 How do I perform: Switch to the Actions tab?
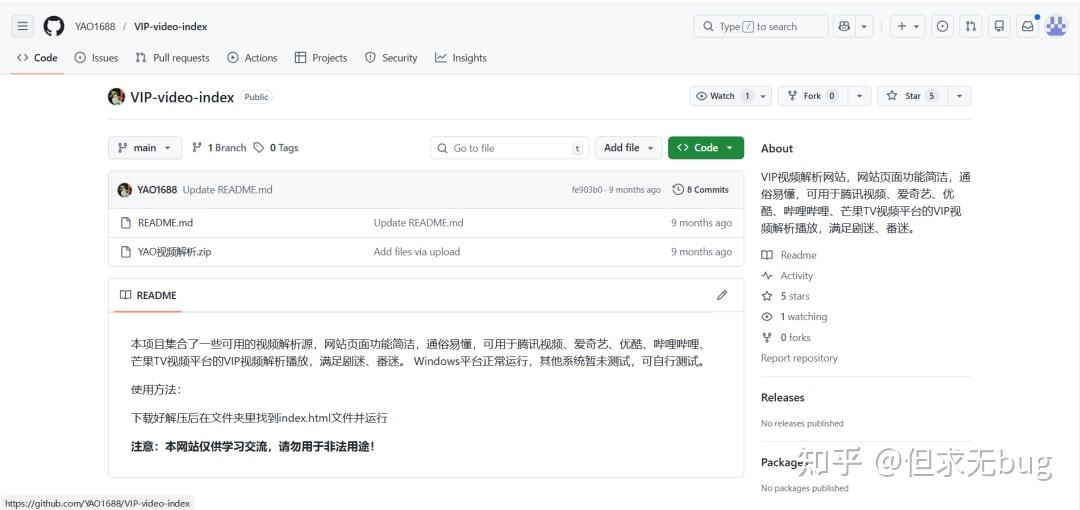tap(252, 58)
